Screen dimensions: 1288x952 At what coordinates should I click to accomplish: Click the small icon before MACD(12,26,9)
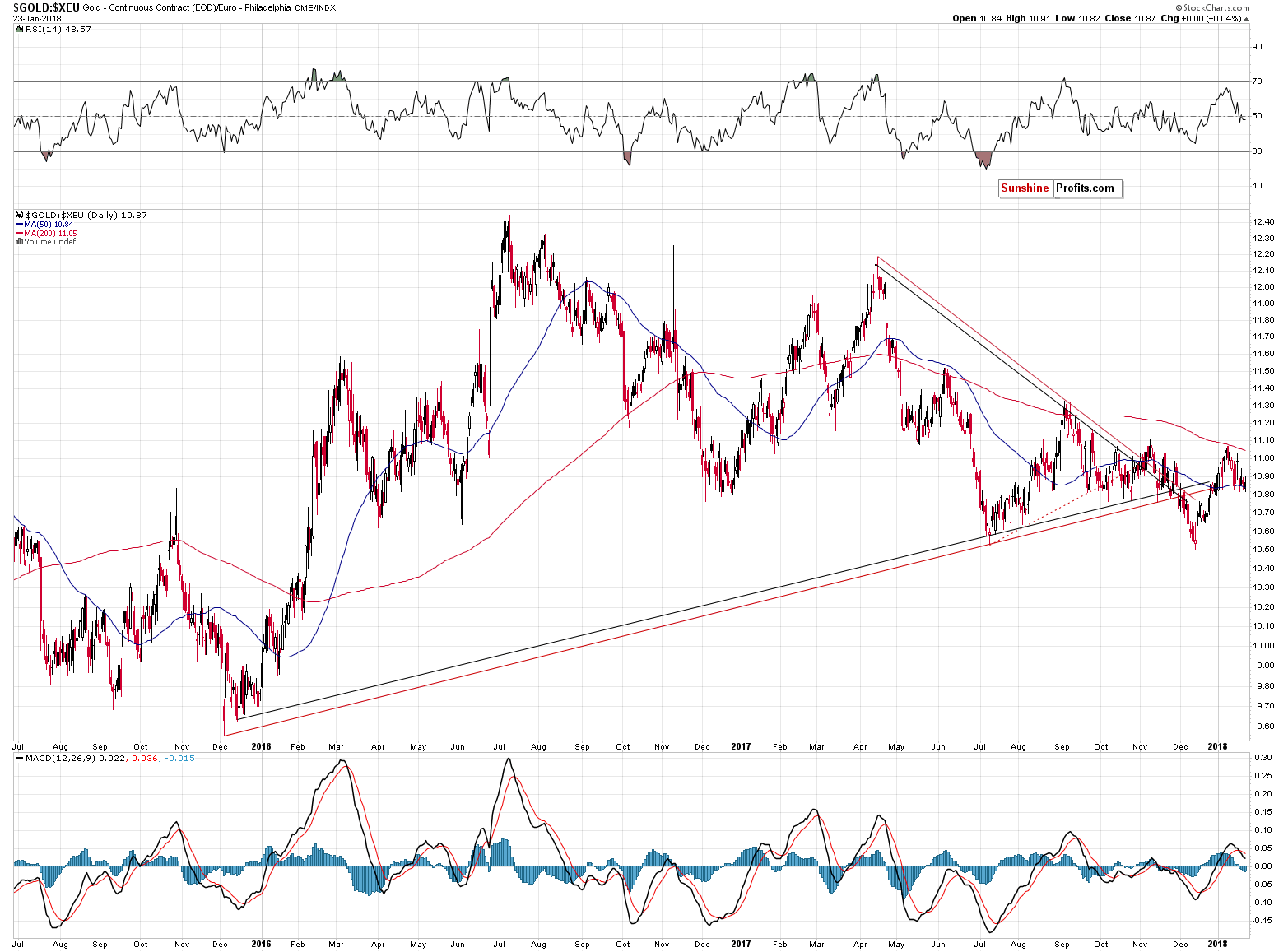19,758
